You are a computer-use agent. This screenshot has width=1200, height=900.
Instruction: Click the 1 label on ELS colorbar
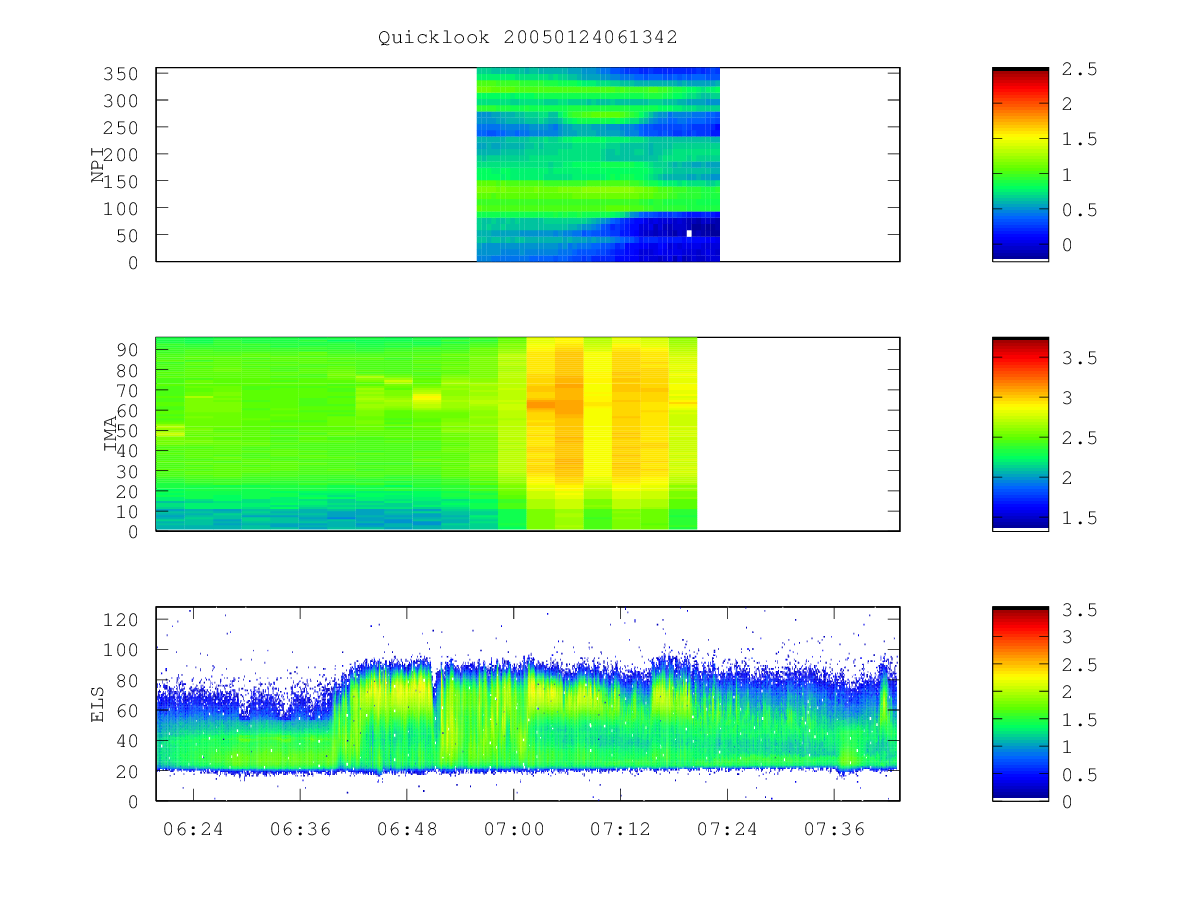1069,747
